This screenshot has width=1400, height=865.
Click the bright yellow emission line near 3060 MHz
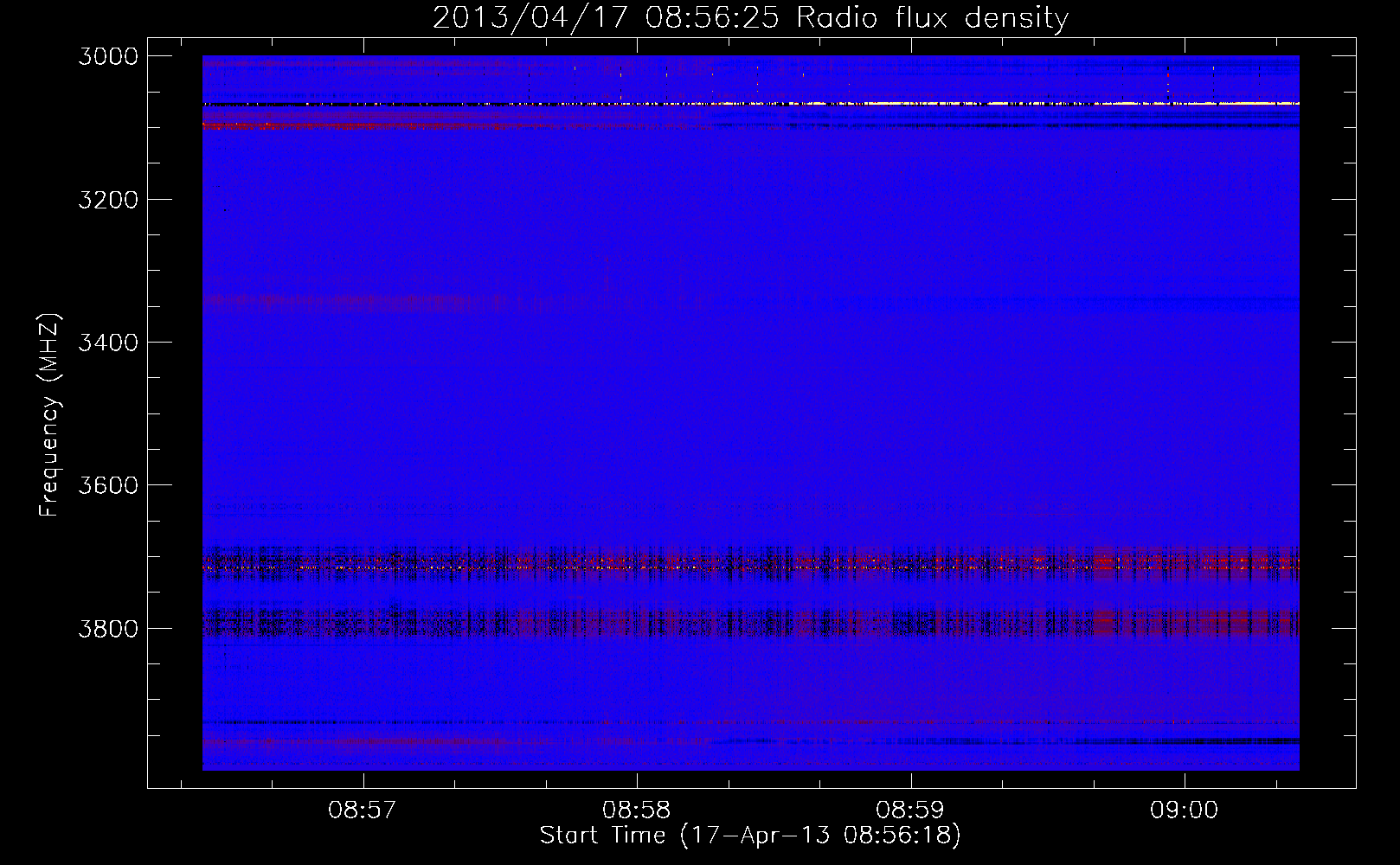pos(750,104)
